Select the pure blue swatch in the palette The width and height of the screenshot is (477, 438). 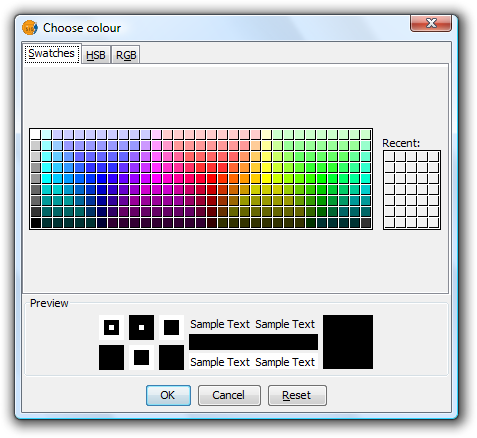tap(101, 179)
